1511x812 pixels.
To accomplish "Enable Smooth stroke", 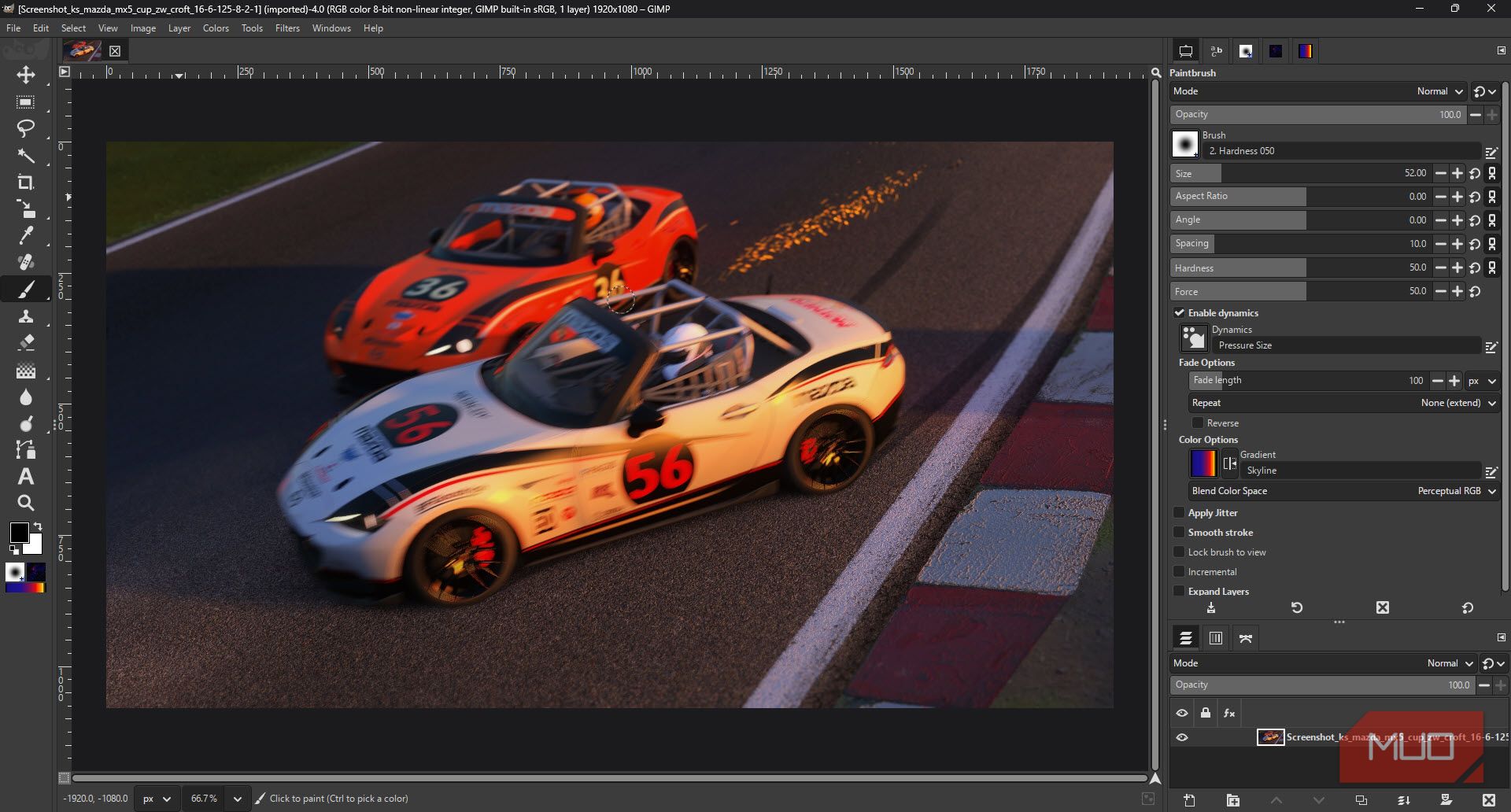I will point(1179,532).
